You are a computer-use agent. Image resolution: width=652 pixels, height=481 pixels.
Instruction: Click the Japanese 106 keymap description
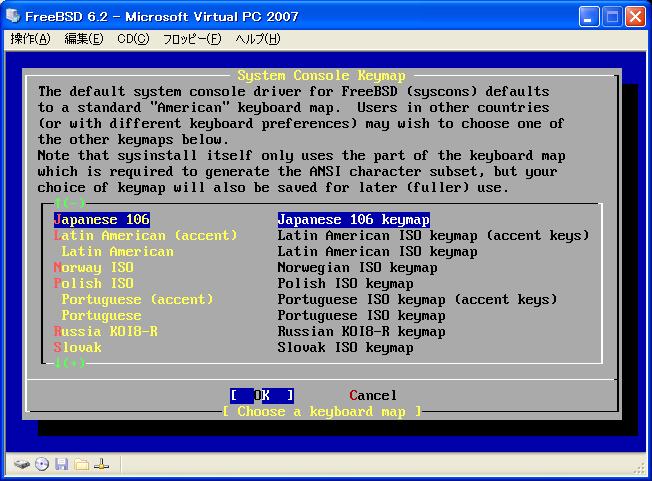pos(353,220)
